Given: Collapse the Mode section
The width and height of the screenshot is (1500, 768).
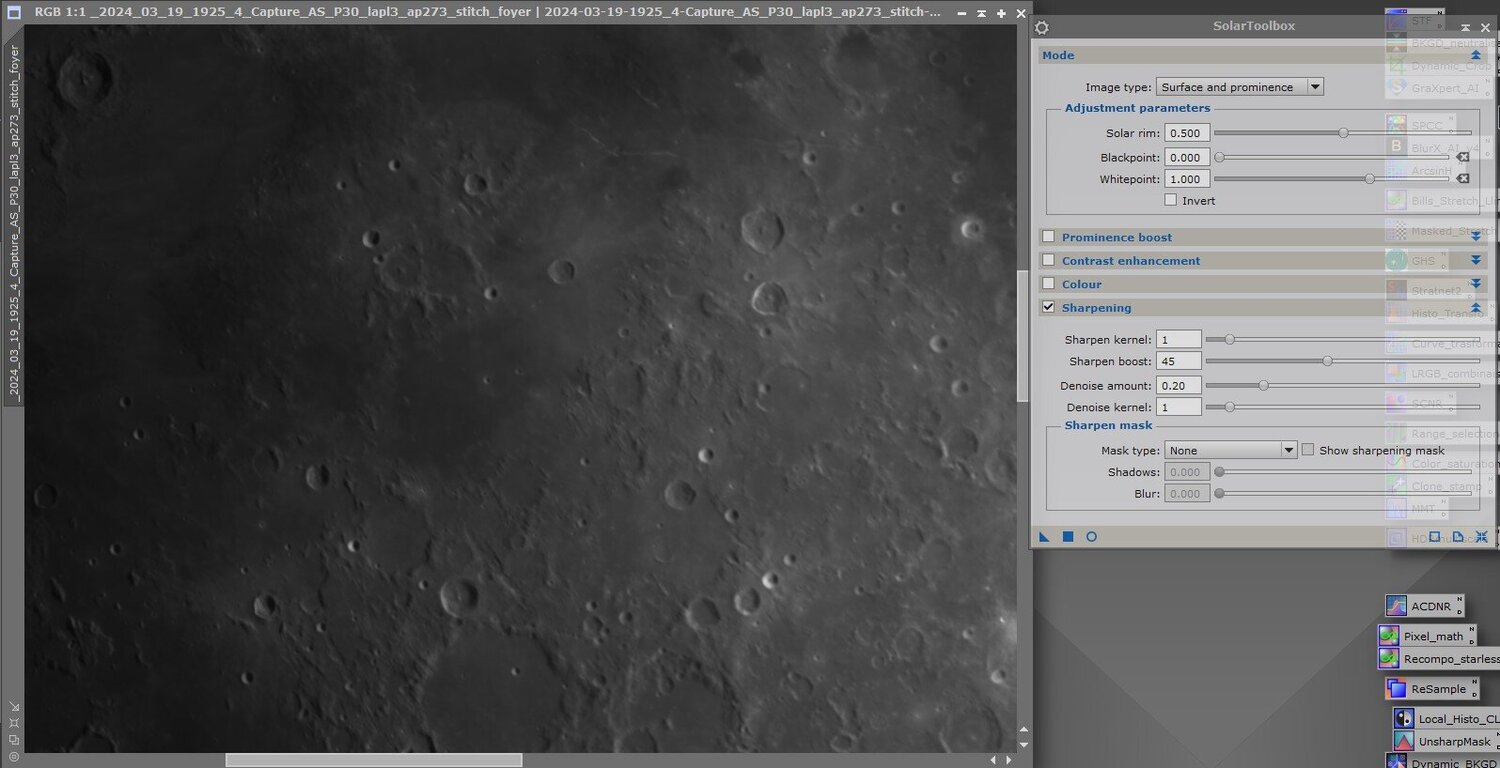Looking at the screenshot, I should [x=1475, y=55].
